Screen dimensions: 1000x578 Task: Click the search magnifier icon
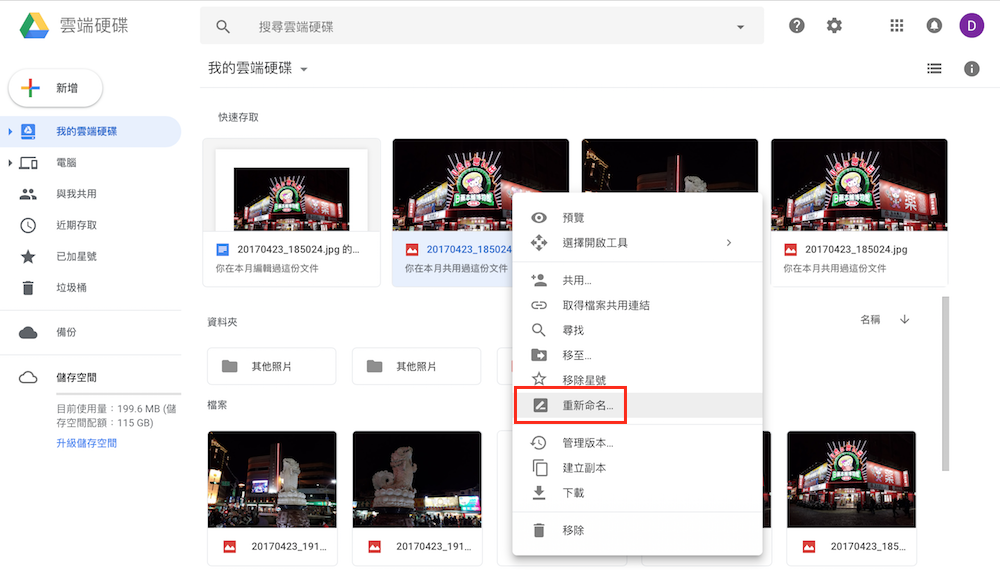pyautogui.click(x=223, y=25)
